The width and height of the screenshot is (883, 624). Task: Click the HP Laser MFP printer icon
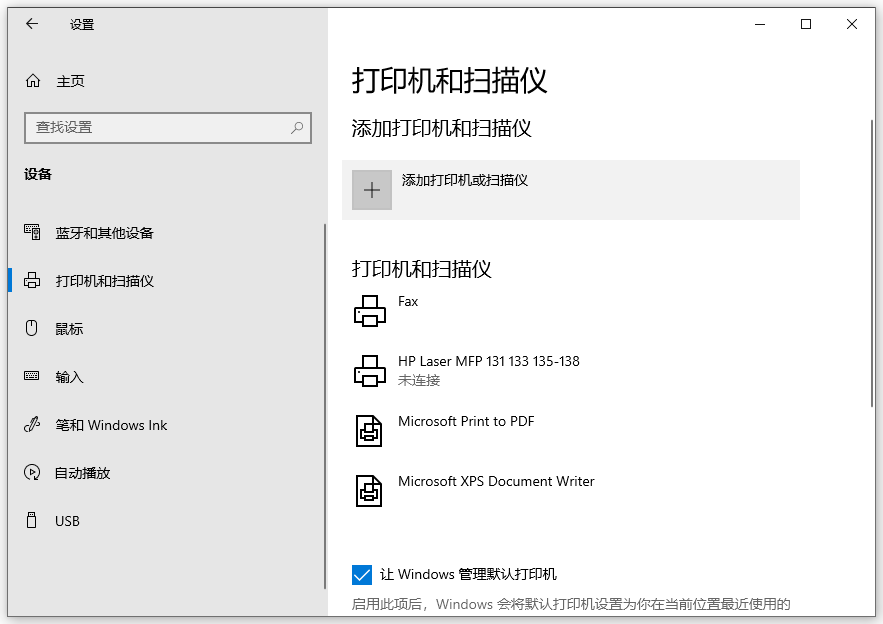click(x=370, y=371)
